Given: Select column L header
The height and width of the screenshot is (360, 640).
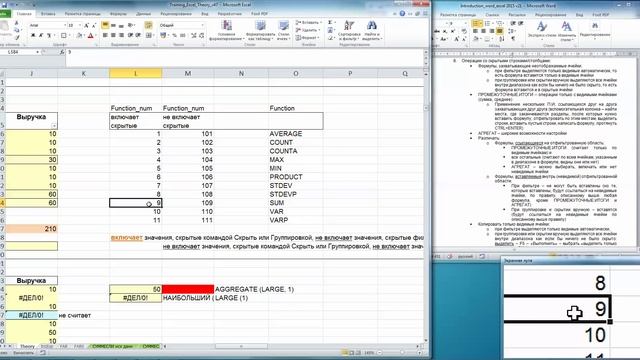Looking at the screenshot, I should [136, 73].
